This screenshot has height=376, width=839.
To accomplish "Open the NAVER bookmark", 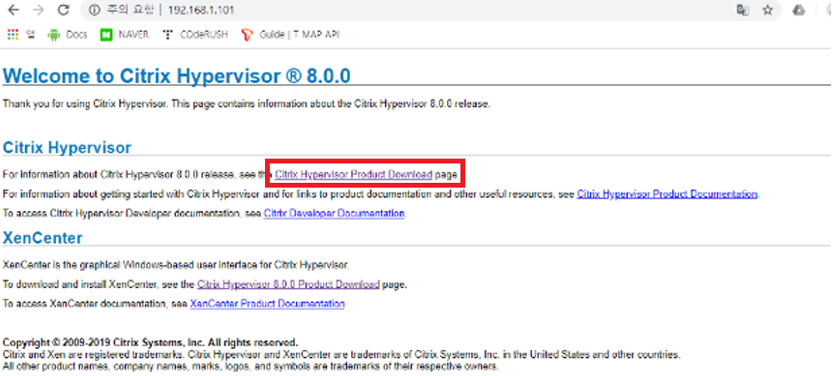I will [124, 35].
